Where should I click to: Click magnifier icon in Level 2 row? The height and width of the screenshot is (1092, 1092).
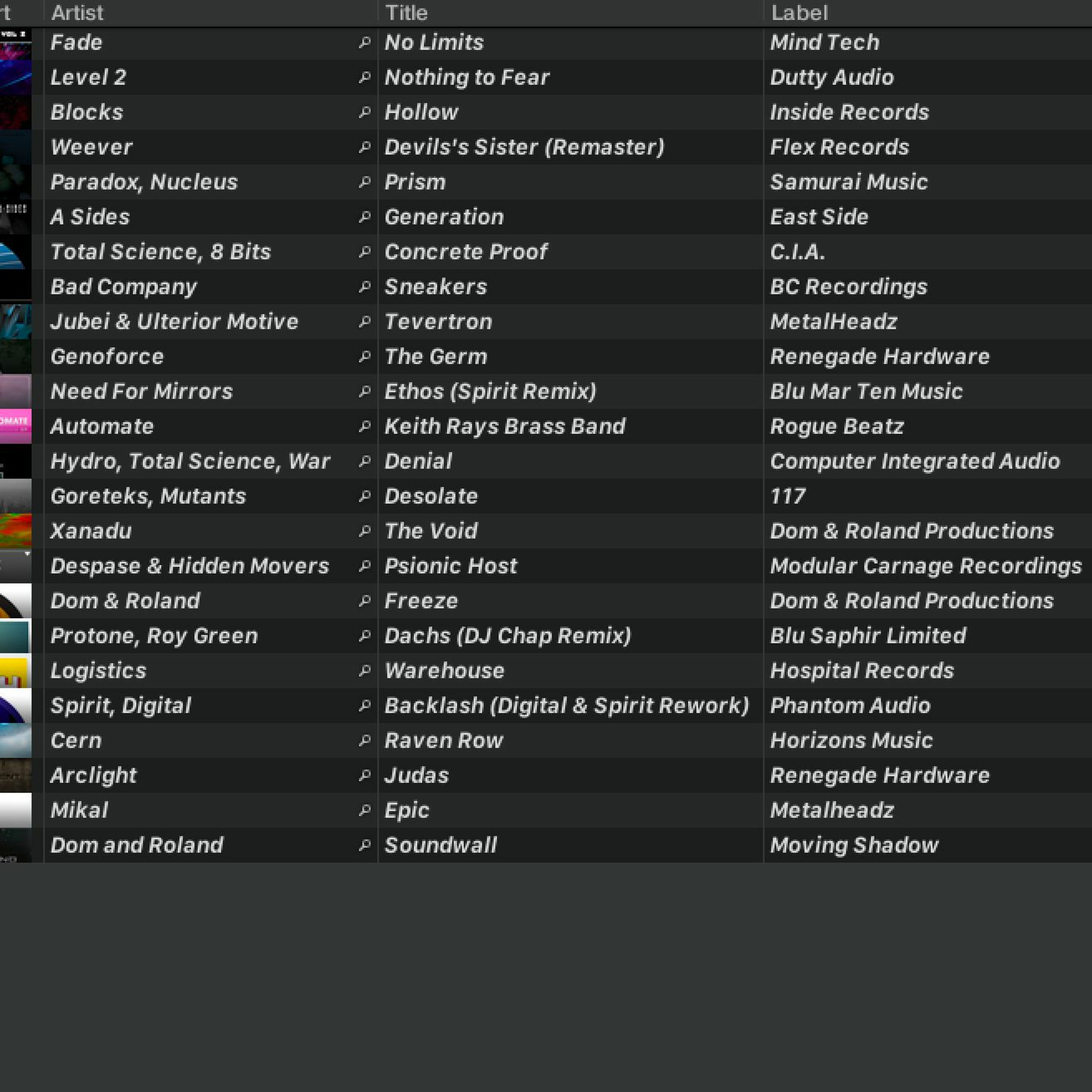pos(365,77)
